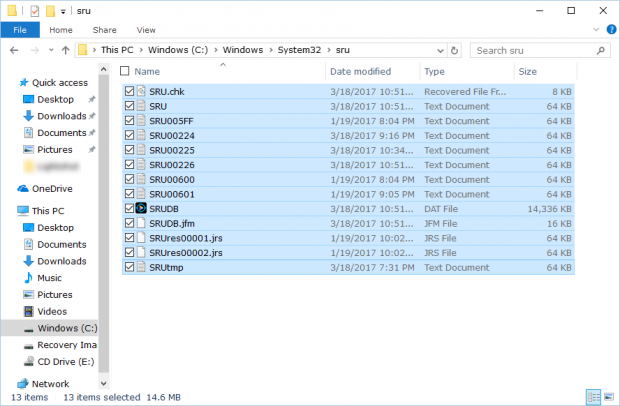Sort by the Date modified column
Screen dimensions: 620x406
click(360, 72)
